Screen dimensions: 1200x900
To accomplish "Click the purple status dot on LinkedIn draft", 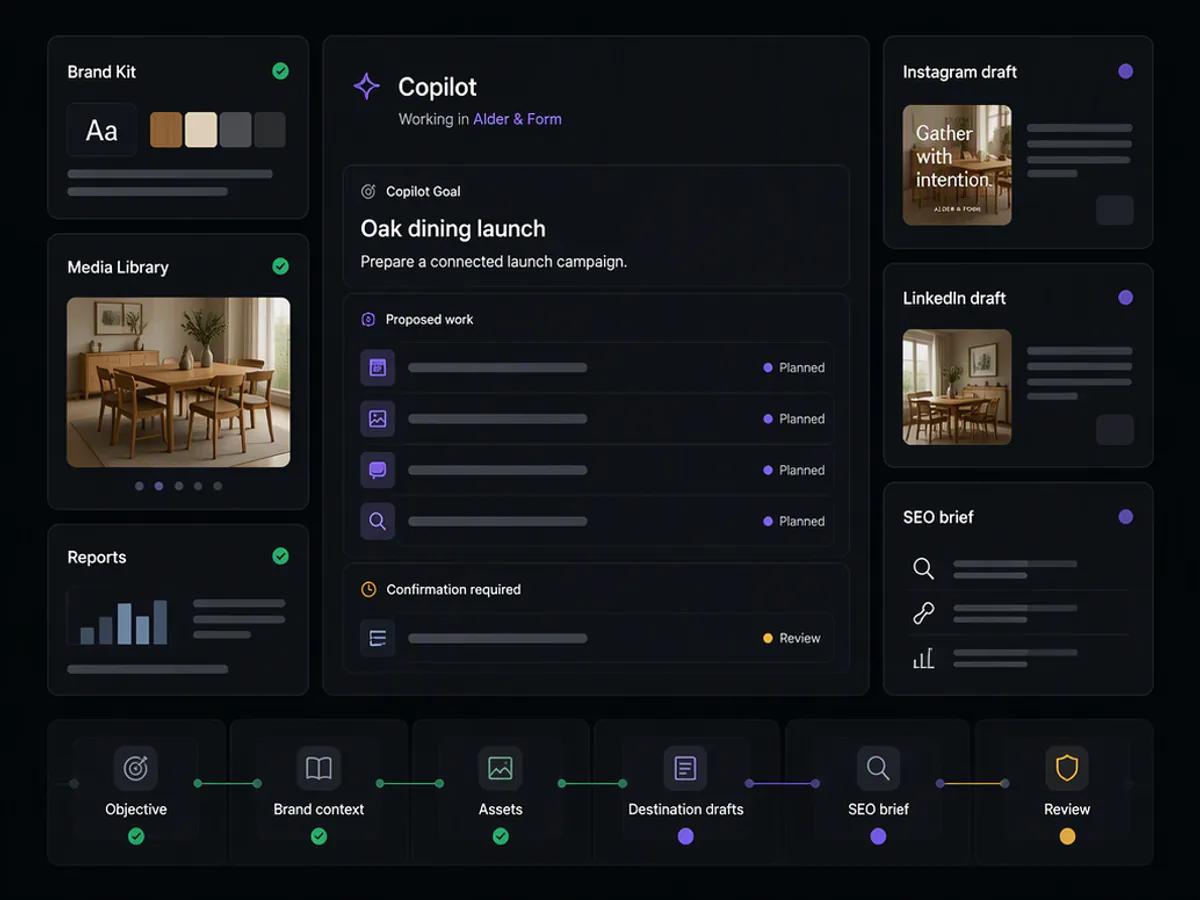I will click(1125, 297).
